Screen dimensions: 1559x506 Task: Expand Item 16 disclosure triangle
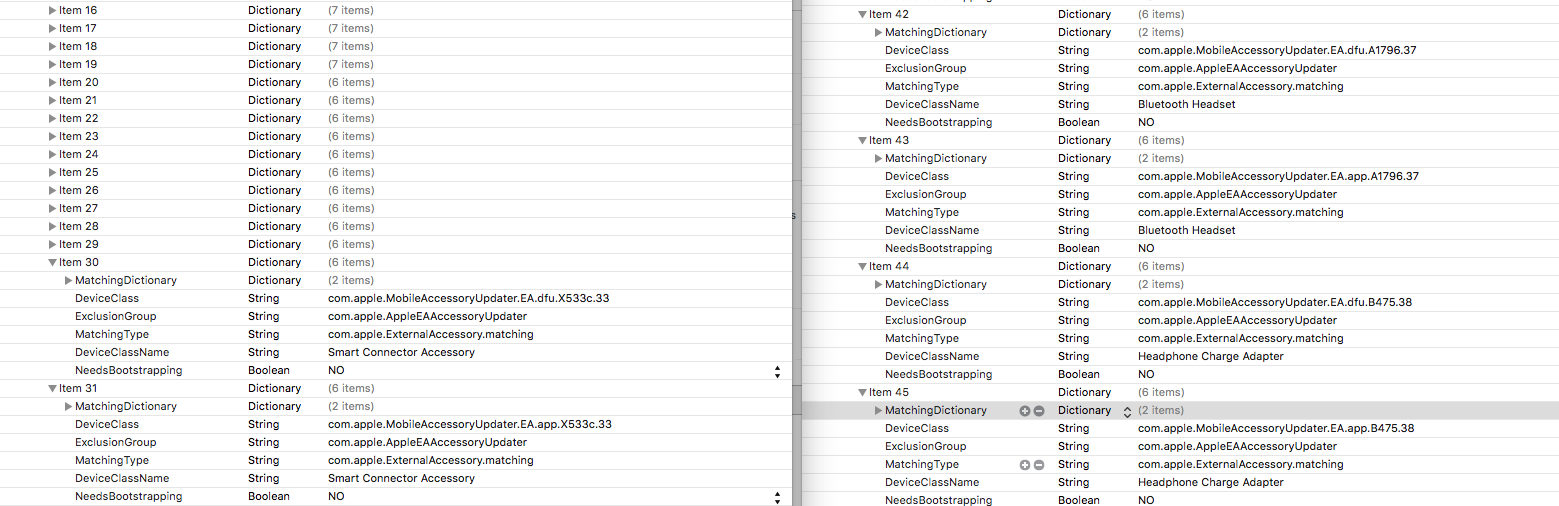click(53, 11)
